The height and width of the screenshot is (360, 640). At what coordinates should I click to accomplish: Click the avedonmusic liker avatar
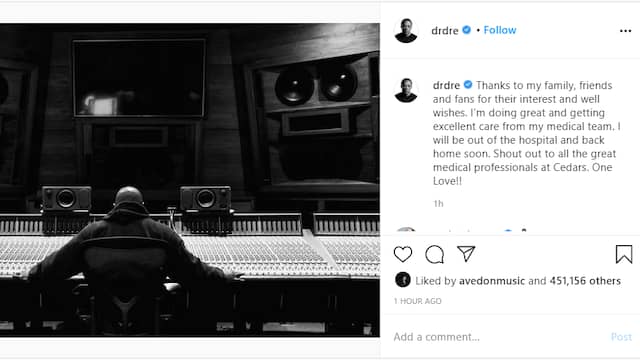(x=402, y=280)
